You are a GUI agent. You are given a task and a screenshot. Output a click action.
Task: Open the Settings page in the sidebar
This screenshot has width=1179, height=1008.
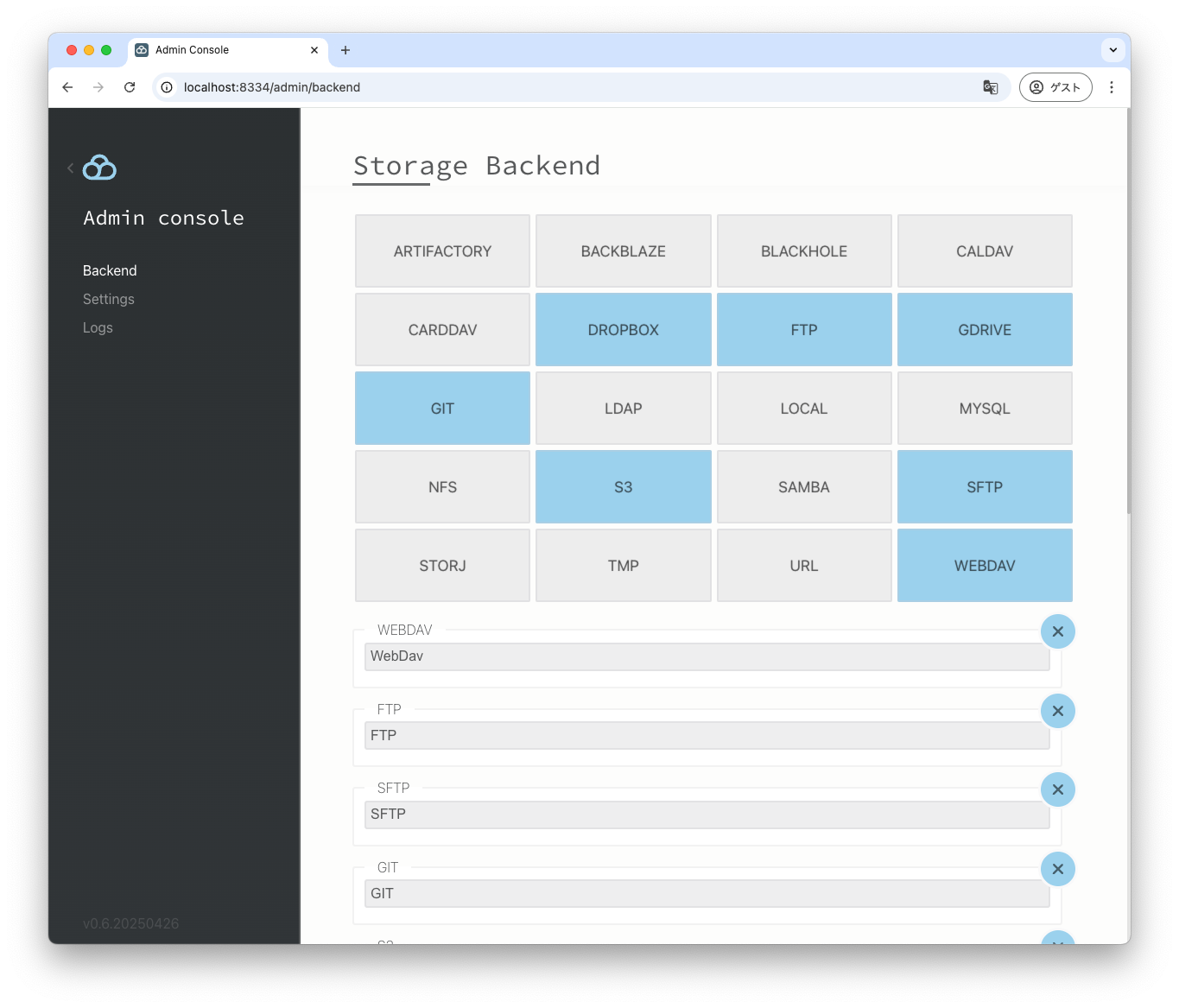(108, 299)
